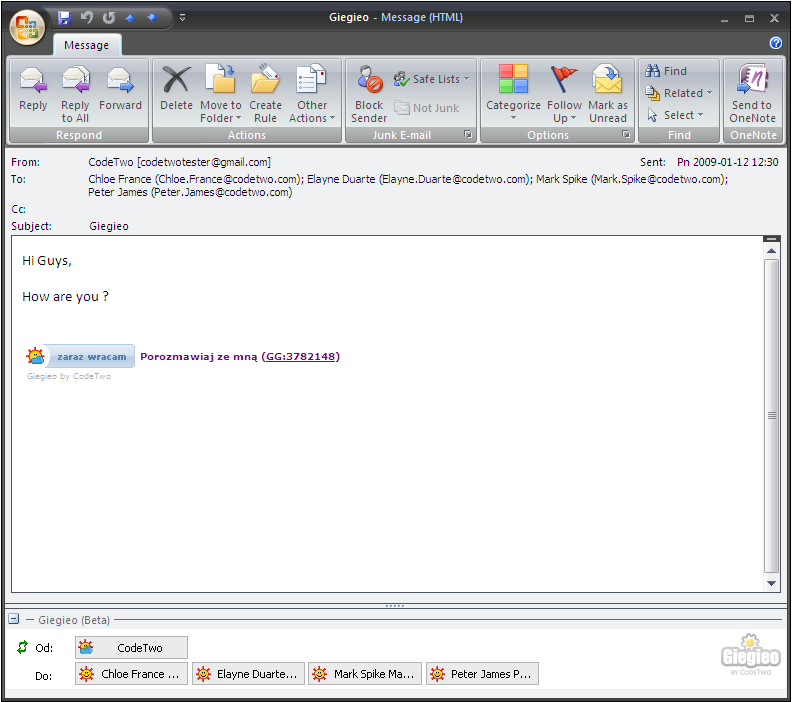Click CodeTwo sender contact button
The height and width of the screenshot is (702, 792).
click(x=131, y=647)
